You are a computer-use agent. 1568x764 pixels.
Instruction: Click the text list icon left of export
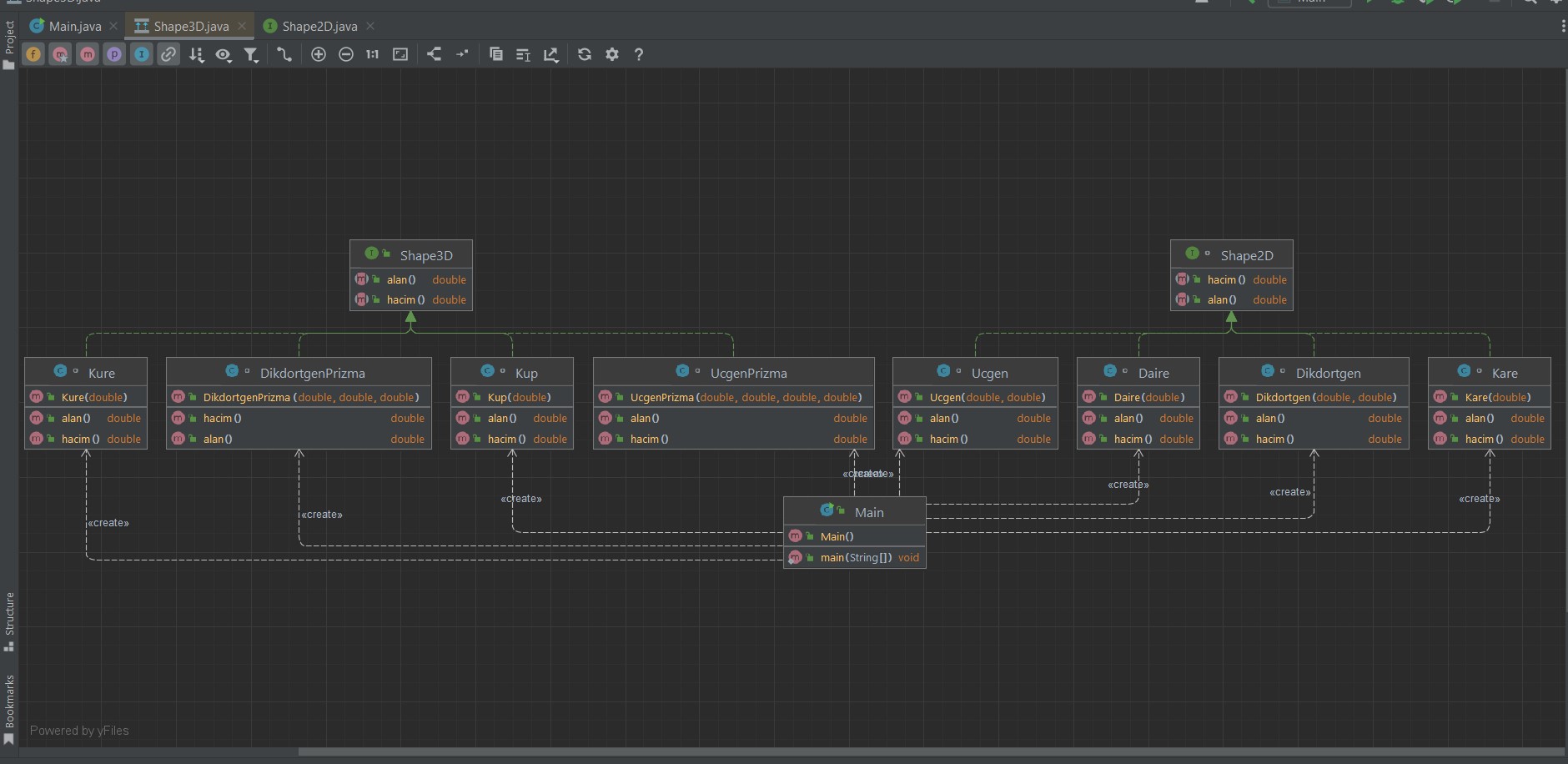(523, 54)
